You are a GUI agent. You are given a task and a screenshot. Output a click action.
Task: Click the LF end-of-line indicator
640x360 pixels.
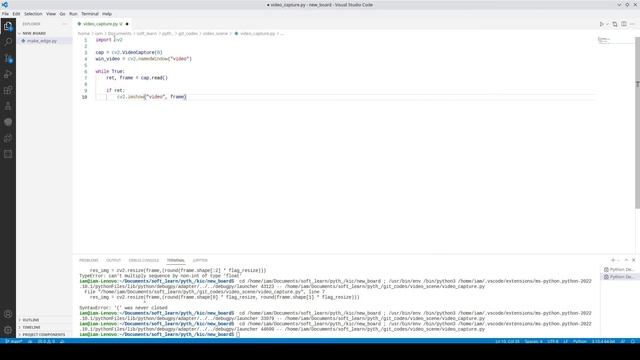pos(566,341)
